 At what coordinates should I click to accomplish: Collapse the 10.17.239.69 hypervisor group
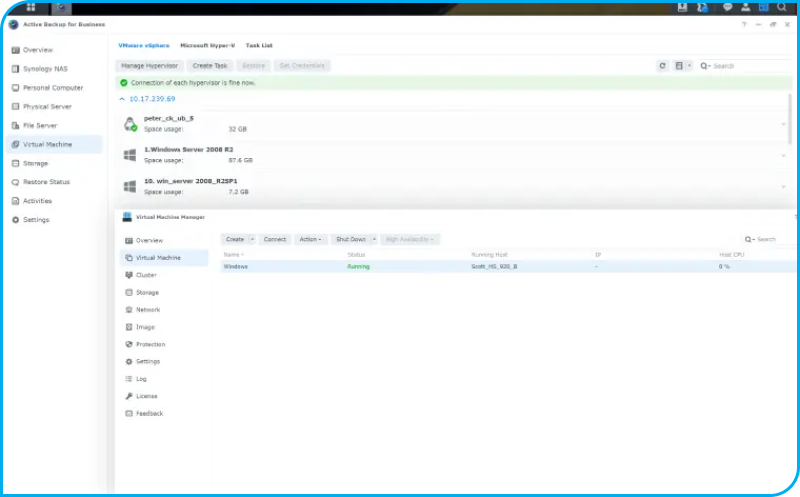(x=122, y=99)
